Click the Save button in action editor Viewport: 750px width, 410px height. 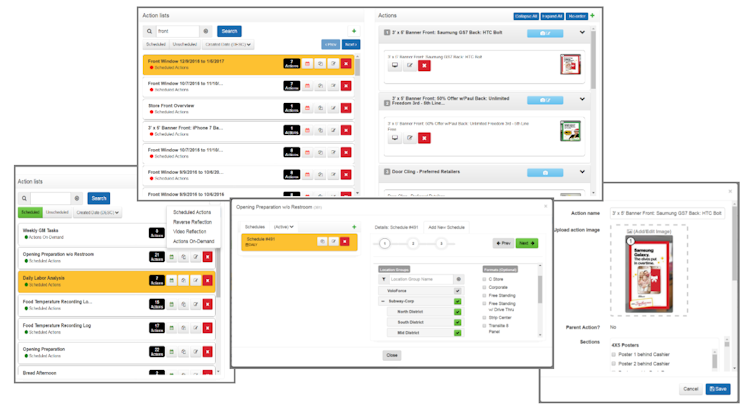pos(717,389)
